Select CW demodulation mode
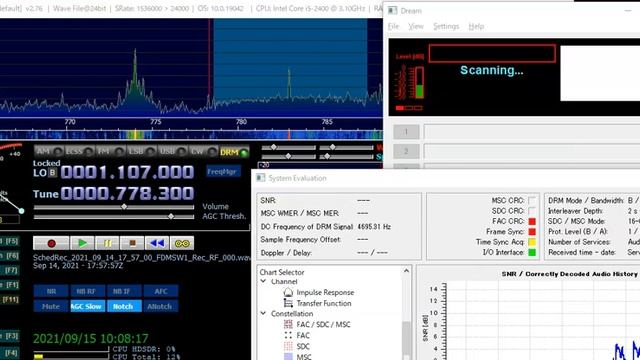 203,151
